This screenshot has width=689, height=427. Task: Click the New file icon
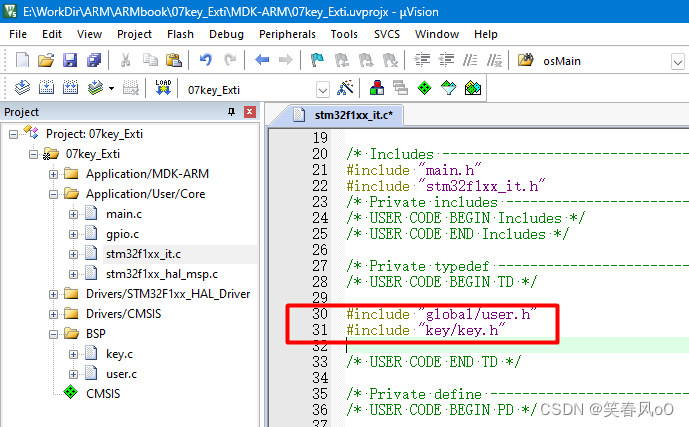22,60
